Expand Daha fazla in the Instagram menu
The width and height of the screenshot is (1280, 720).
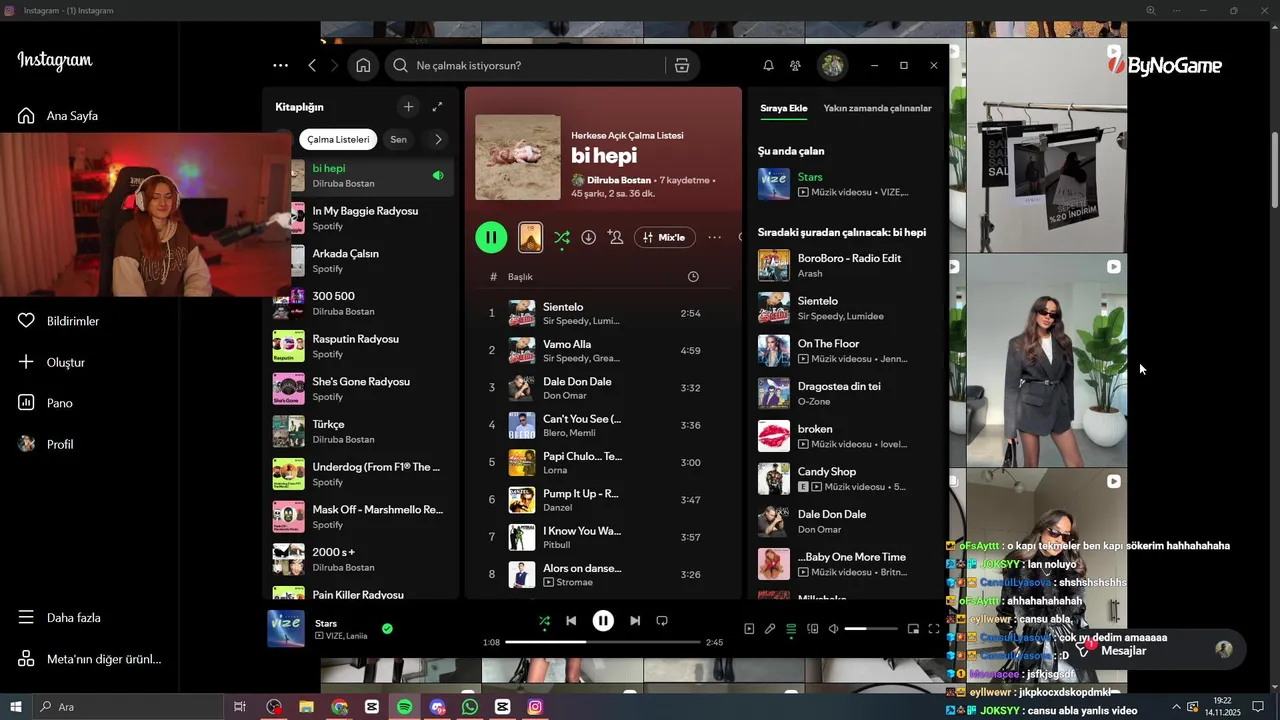(x=59, y=618)
